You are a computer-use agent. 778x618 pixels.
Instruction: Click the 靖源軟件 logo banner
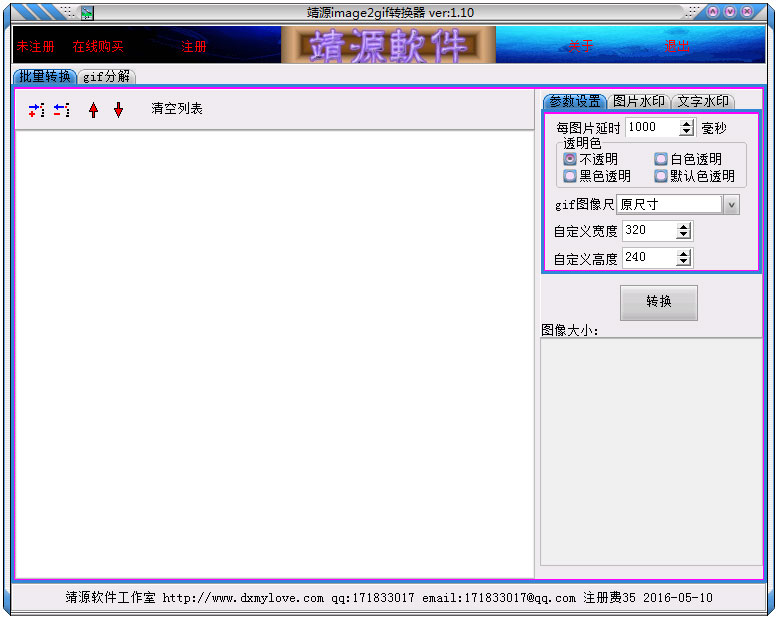tap(389, 45)
